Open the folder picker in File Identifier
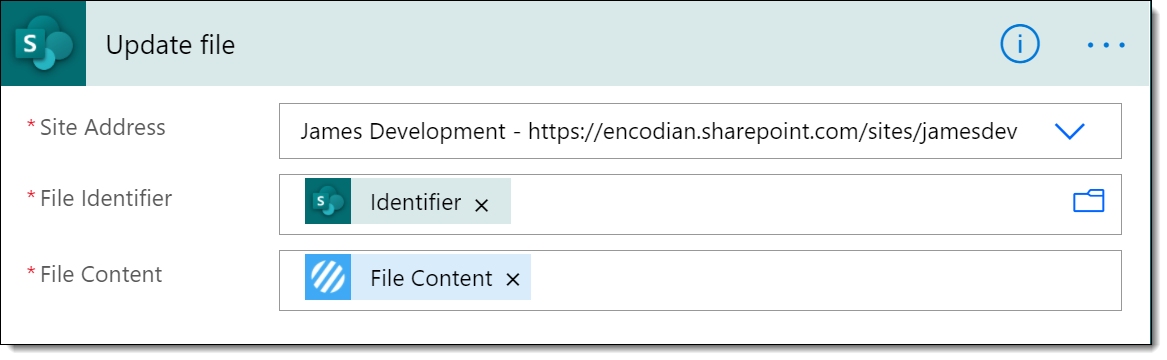Image resolution: width=1167 pixels, height=360 pixels. tap(1088, 202)
